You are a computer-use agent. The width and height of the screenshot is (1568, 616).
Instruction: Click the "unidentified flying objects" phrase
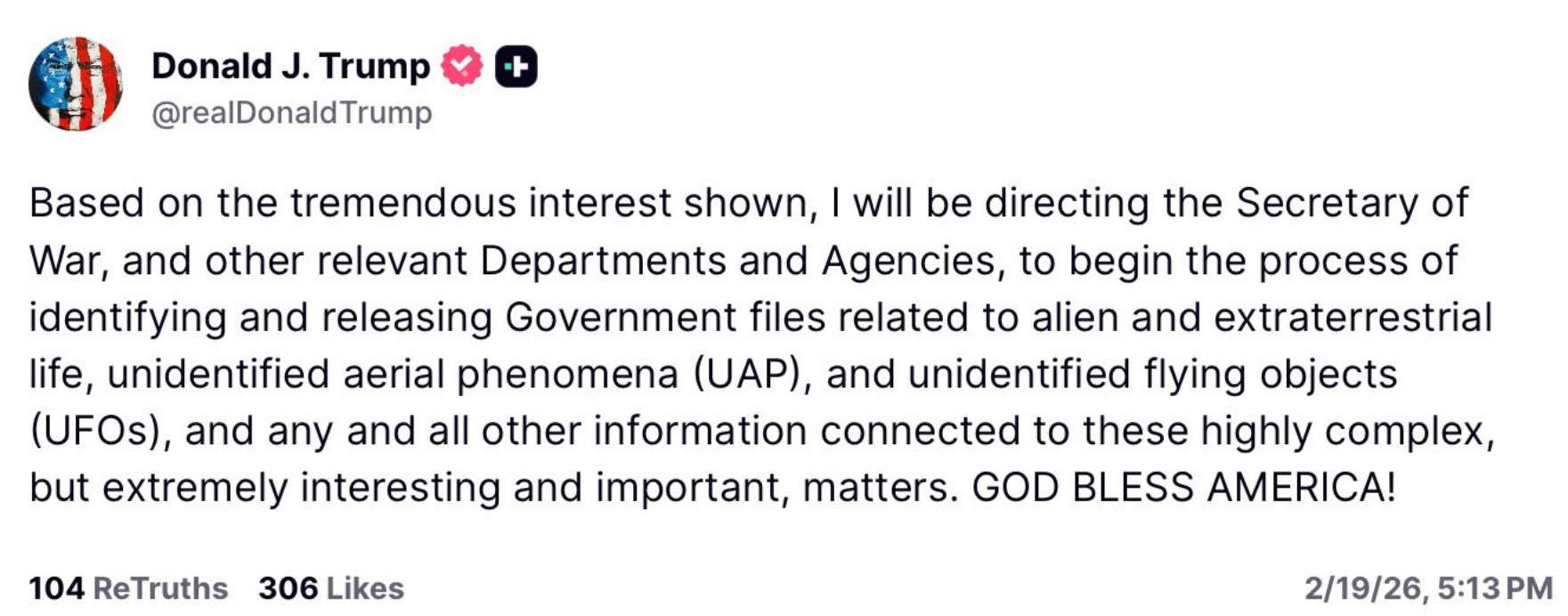(1152, 374)
